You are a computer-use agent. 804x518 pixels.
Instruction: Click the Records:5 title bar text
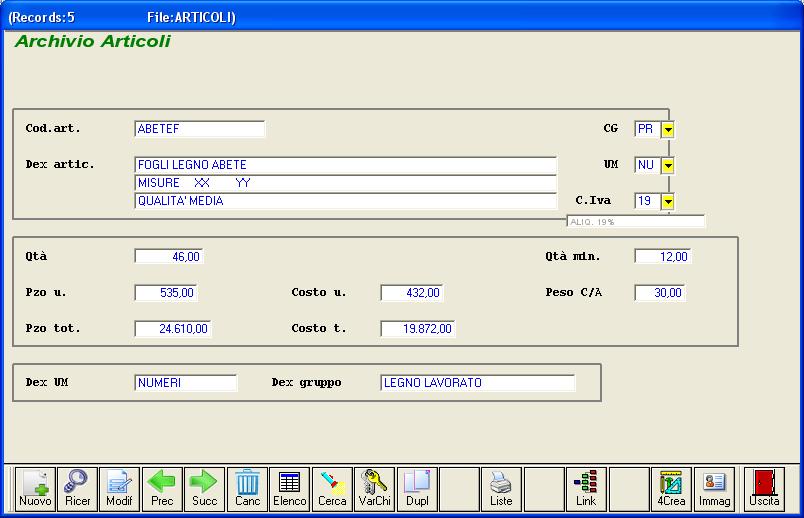point(42,17)
